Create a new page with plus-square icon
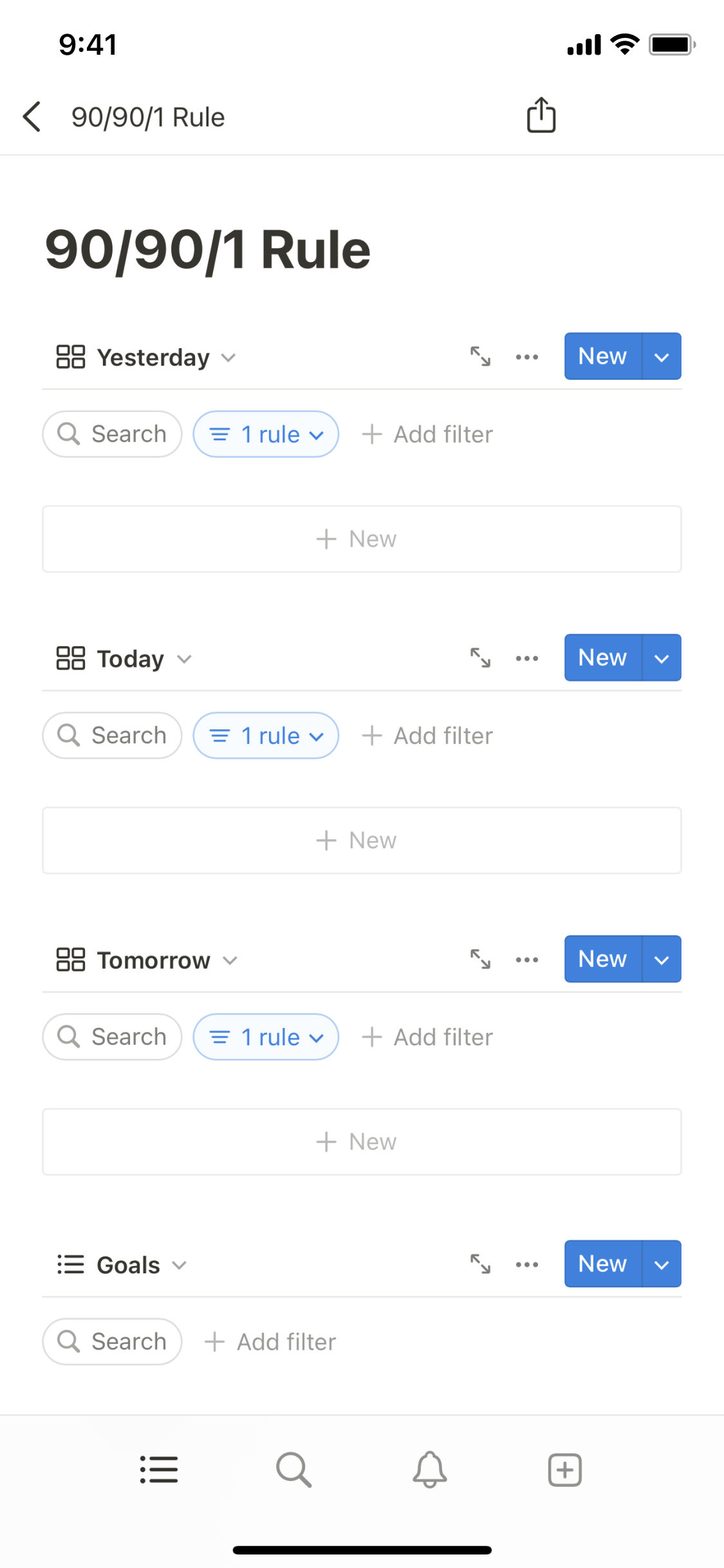Viewport: 724px width, 1568px height. coord(564,1470)
